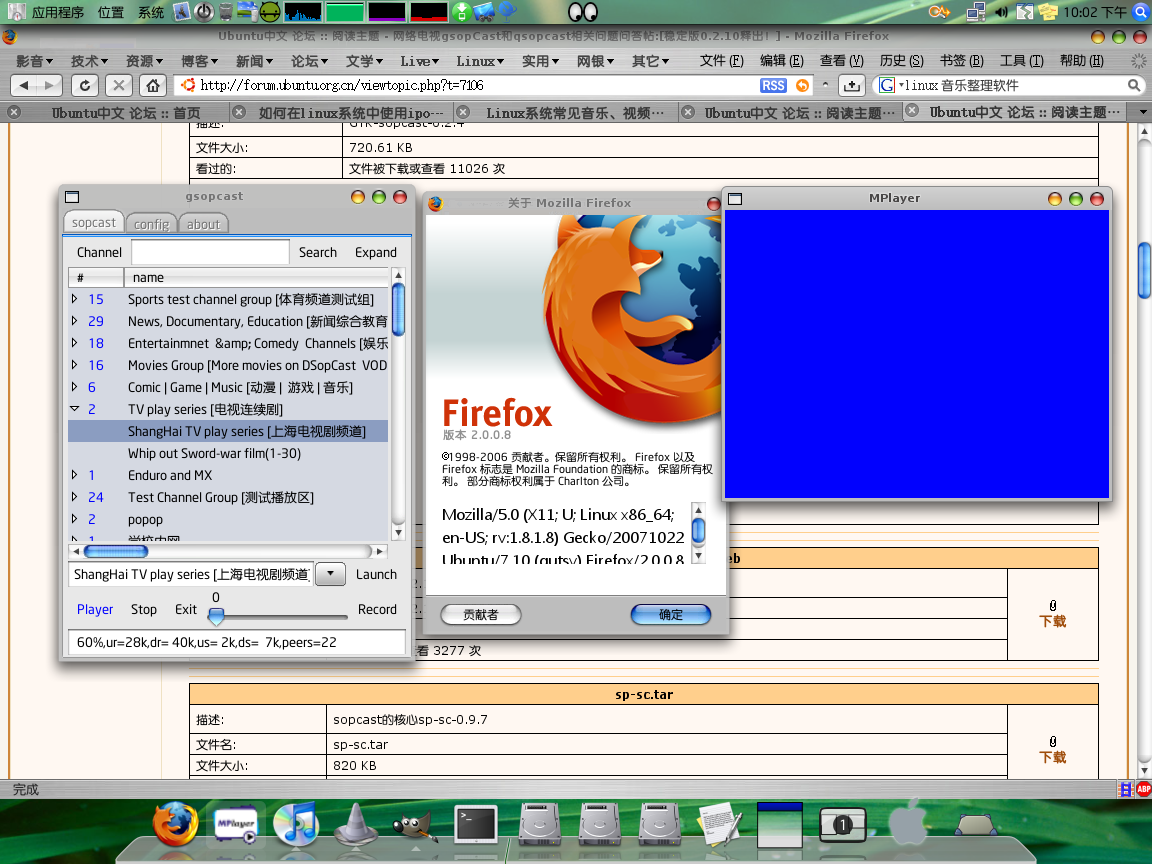Expand the Entertainment & Comedy Channels group
The height and width of the screenshot is (864, 1152).
tap(74, 343)
